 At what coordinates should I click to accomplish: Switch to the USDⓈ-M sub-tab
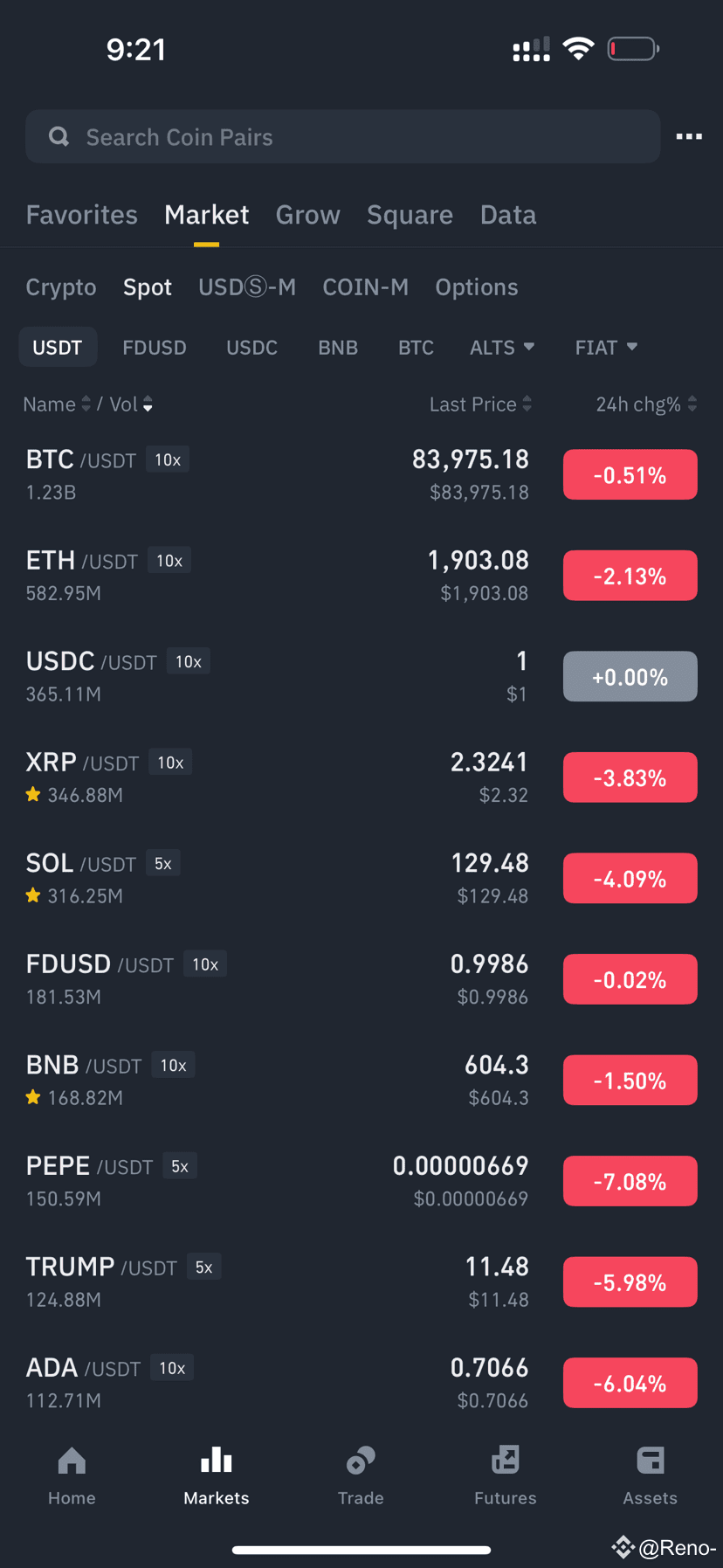247,287
